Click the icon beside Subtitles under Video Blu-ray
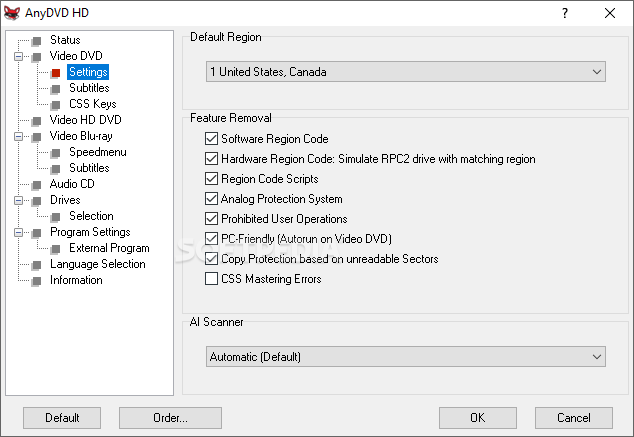 coord(56,169)
